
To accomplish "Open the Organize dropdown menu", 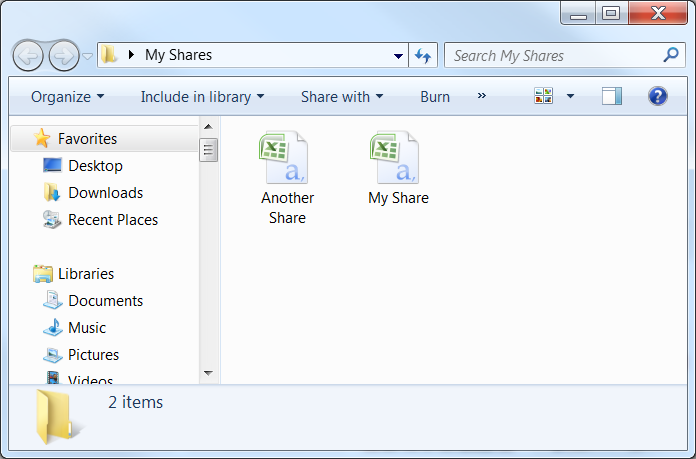I will pos(67,97).
